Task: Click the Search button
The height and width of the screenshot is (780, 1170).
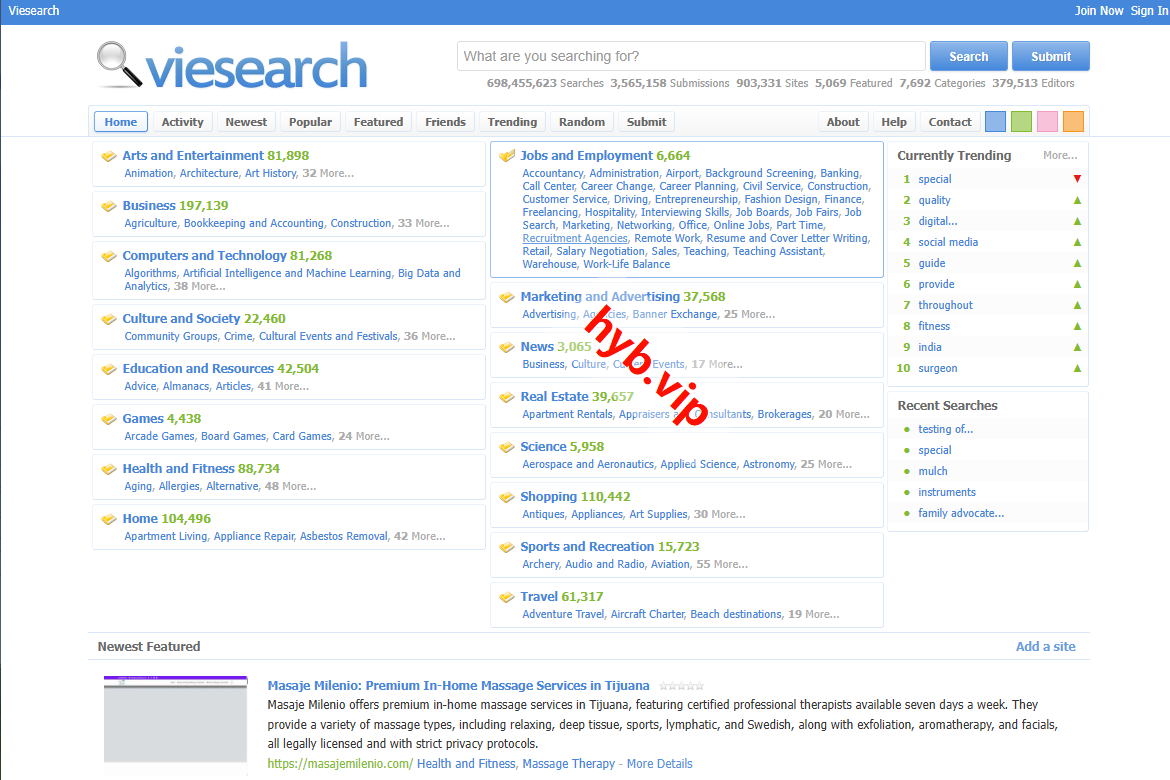Action: [967, 56]
